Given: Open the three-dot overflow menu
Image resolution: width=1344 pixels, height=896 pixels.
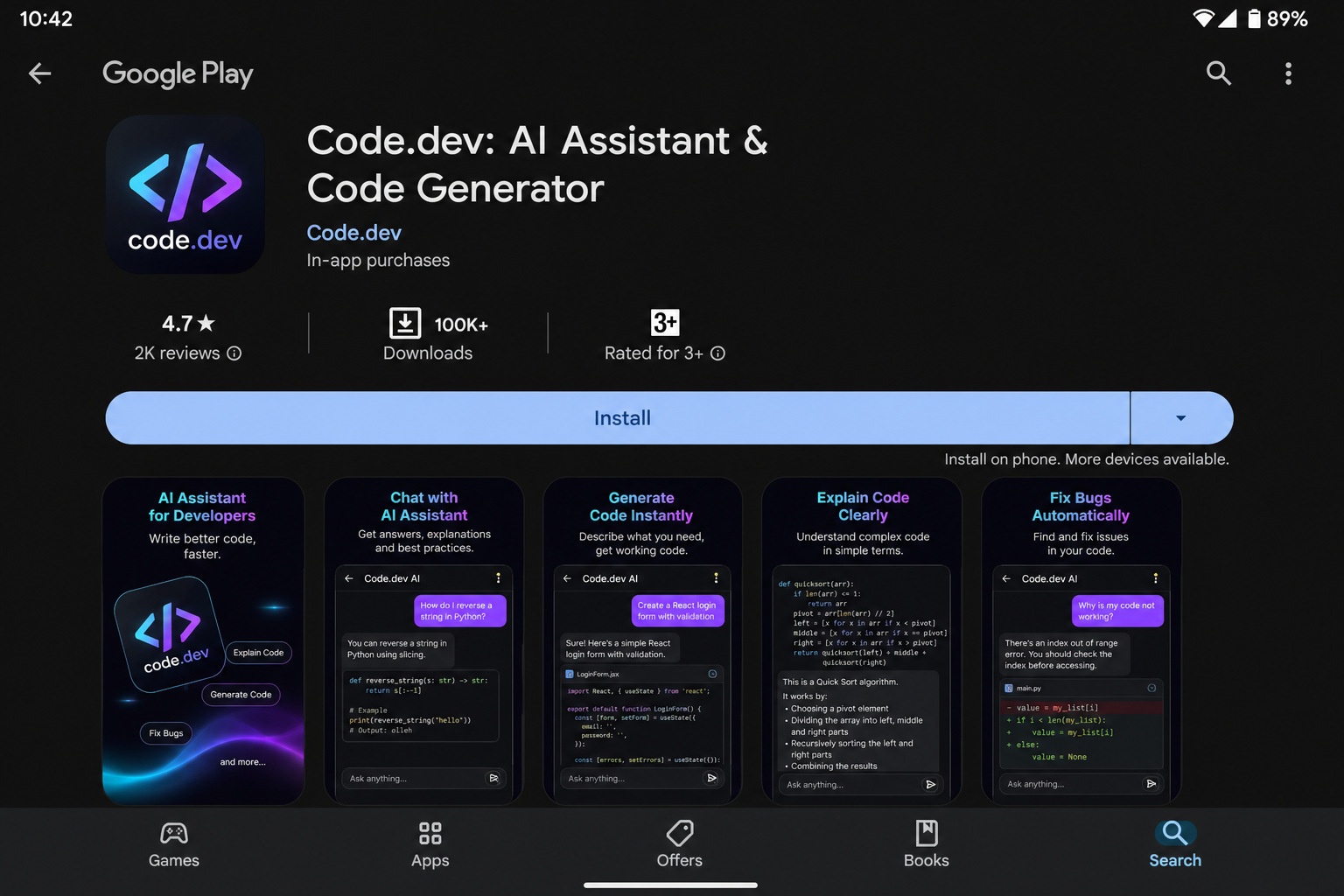Looking at the screenshot, I should coord(1288,73).
